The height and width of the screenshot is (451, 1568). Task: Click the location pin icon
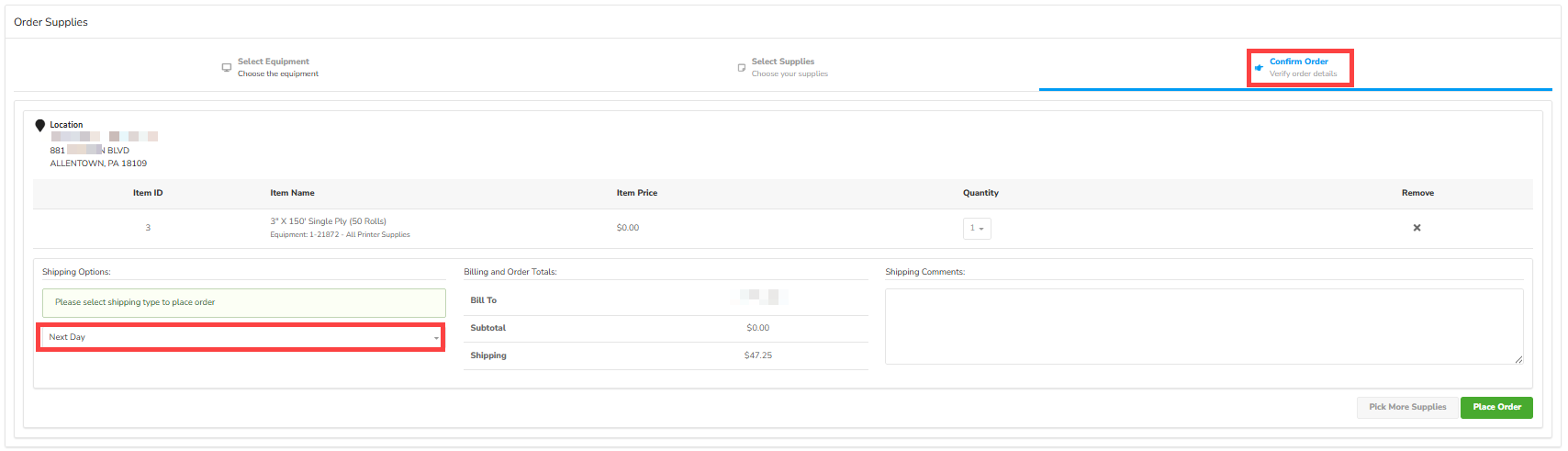coord(39,125)
